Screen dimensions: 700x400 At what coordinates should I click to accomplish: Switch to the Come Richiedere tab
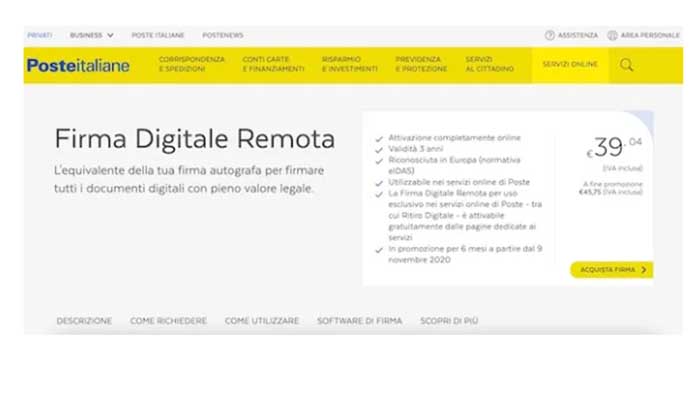pos(168,321)
